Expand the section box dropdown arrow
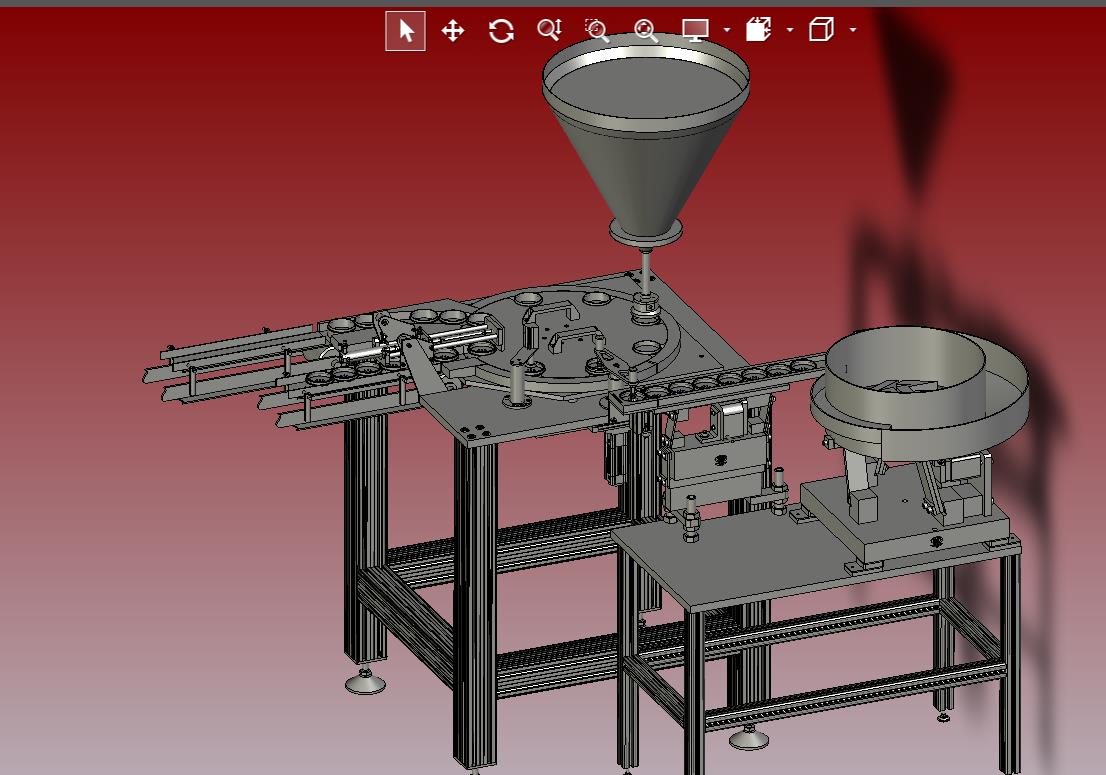 coord(790,30)
